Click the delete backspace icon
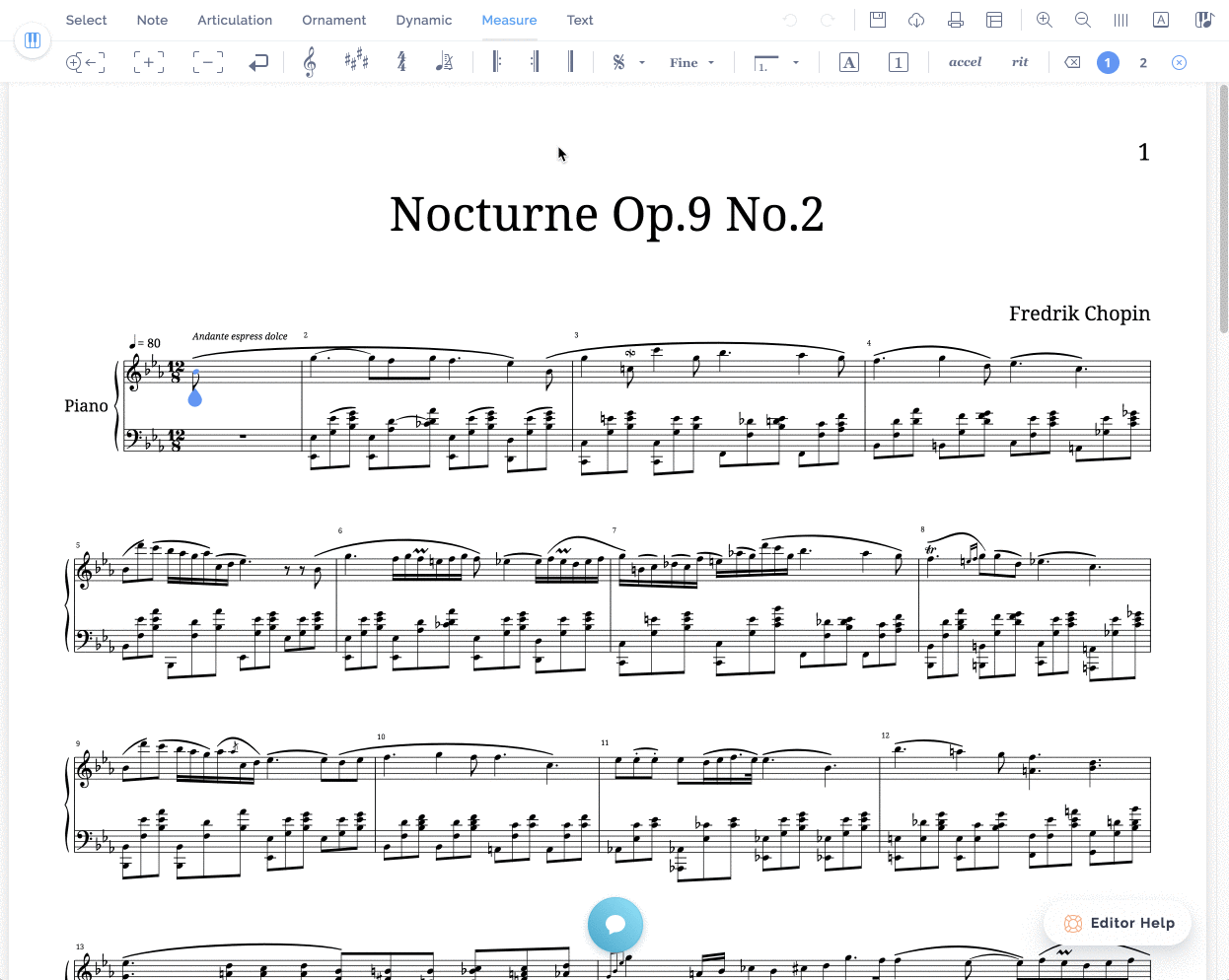This screenshot has width=1229, height=980. pyautogui.click(x=1072, y=62)
